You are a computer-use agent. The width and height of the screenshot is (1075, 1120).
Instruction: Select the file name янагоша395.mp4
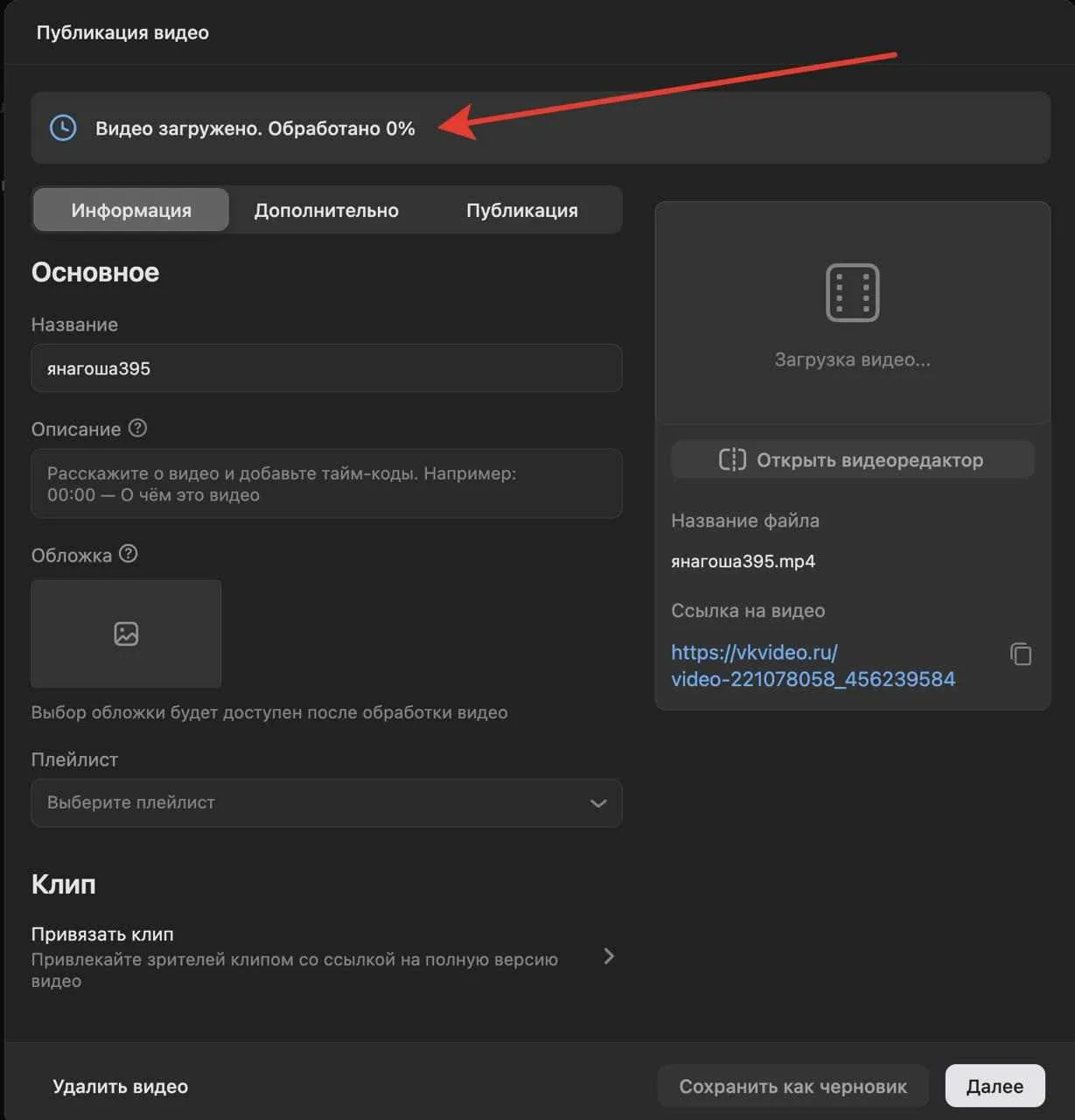743,561
